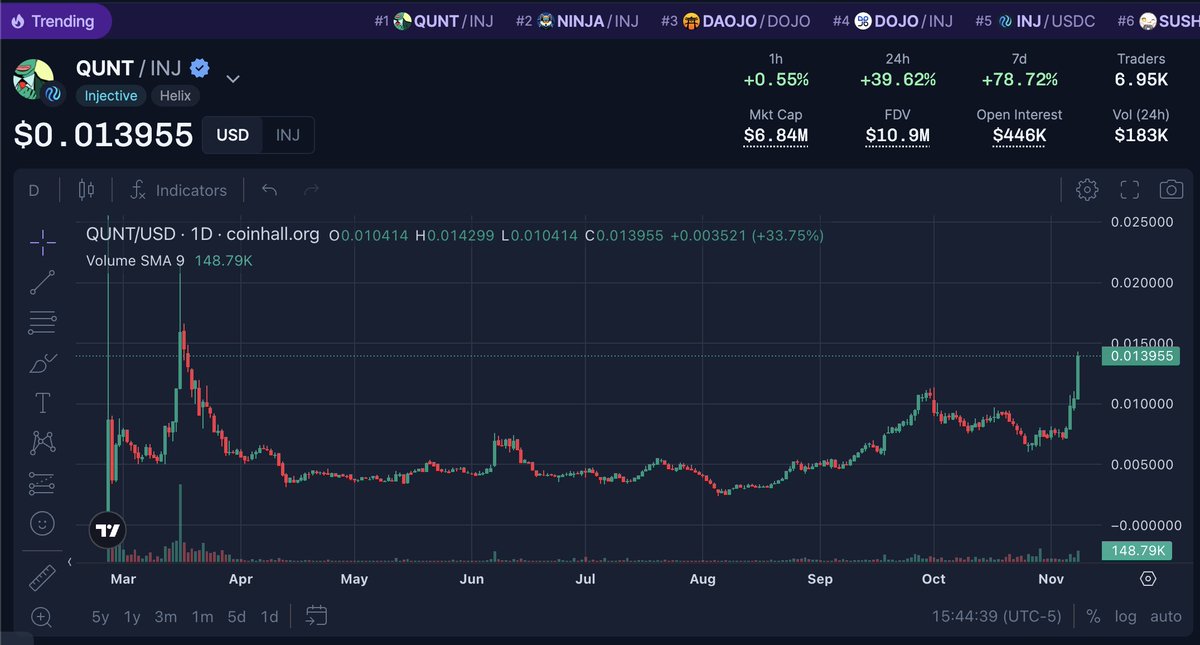Set the chart range to 1d
The height and width of the screenshot is (645, 1200).
coord(270,617)
